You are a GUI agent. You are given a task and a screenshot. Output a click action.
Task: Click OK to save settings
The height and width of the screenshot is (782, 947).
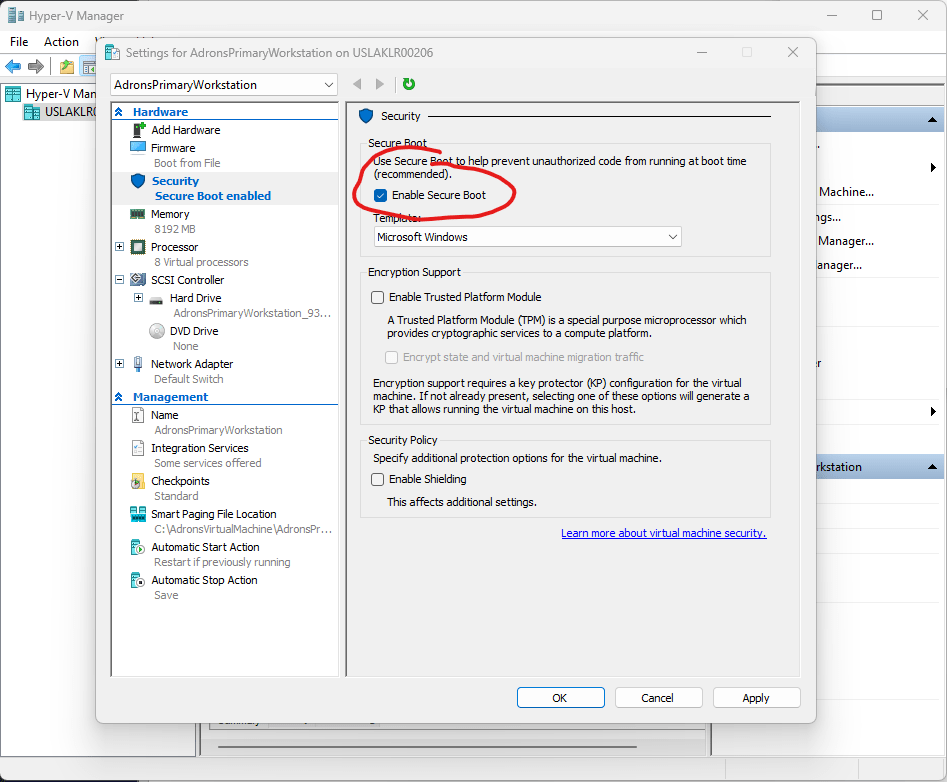click(x=560, y=697)
